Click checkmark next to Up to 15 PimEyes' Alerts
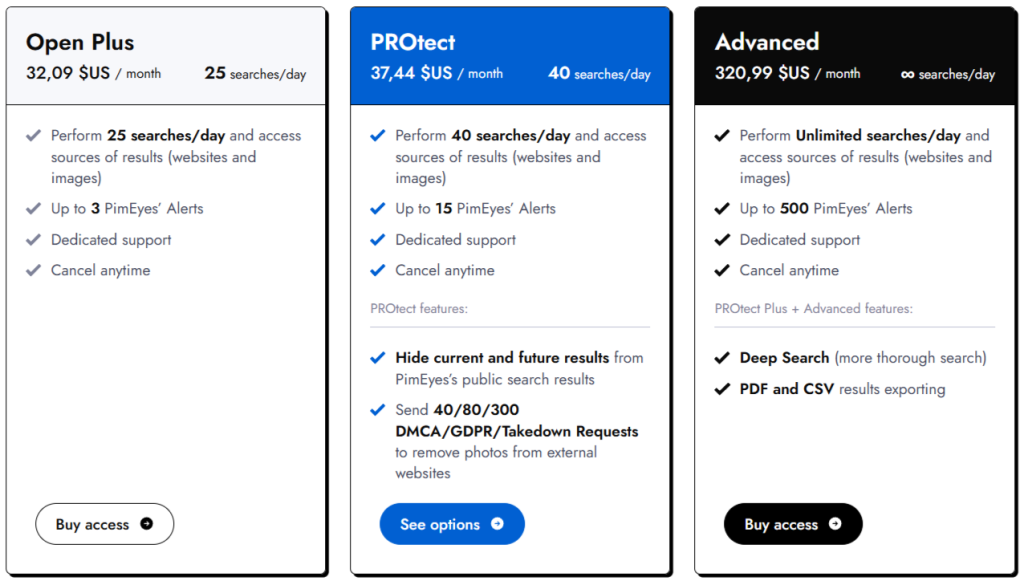This screenshot has width=1024, height=581. click(377, 209)
